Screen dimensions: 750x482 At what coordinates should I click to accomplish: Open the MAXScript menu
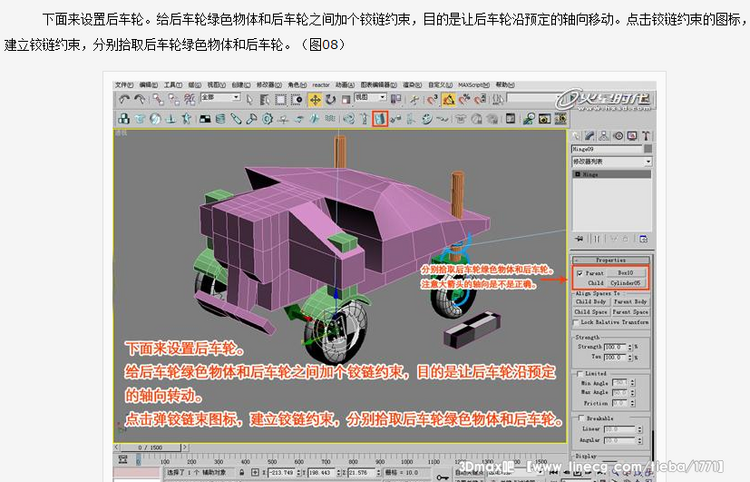pyautogui.click(x=474, y=85)
